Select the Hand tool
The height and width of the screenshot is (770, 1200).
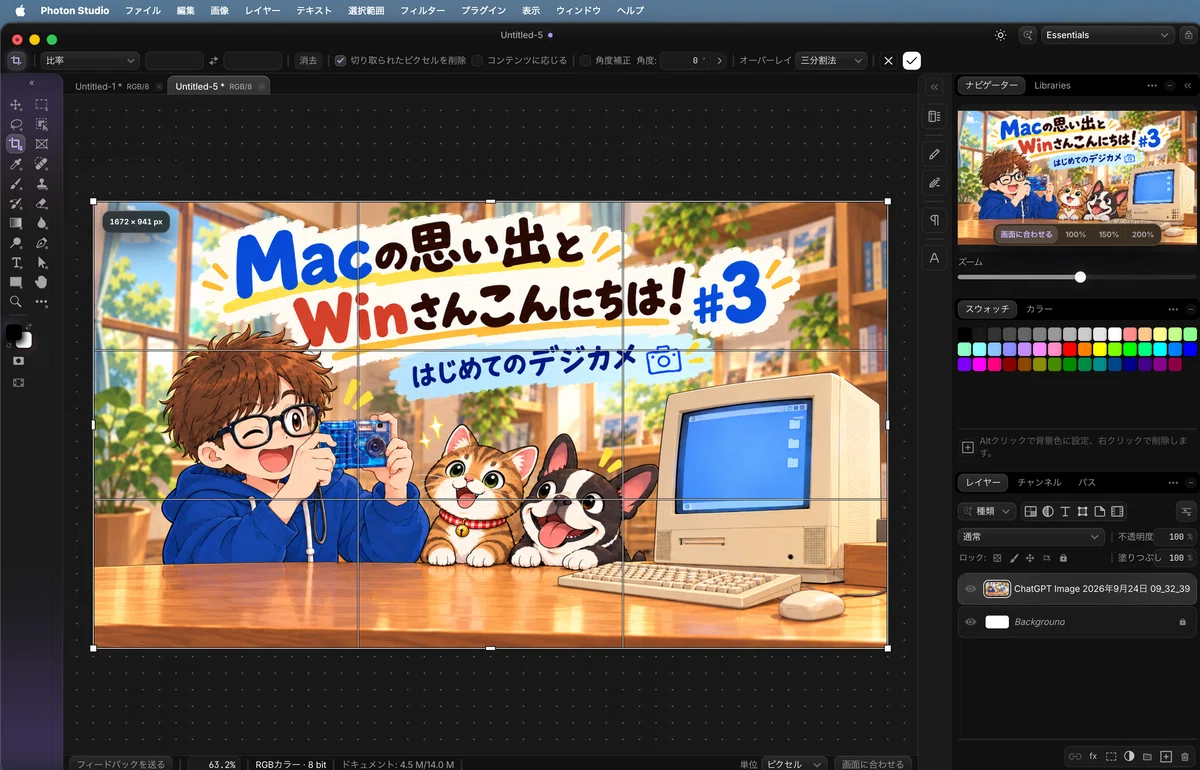click(x=42, y=282)
